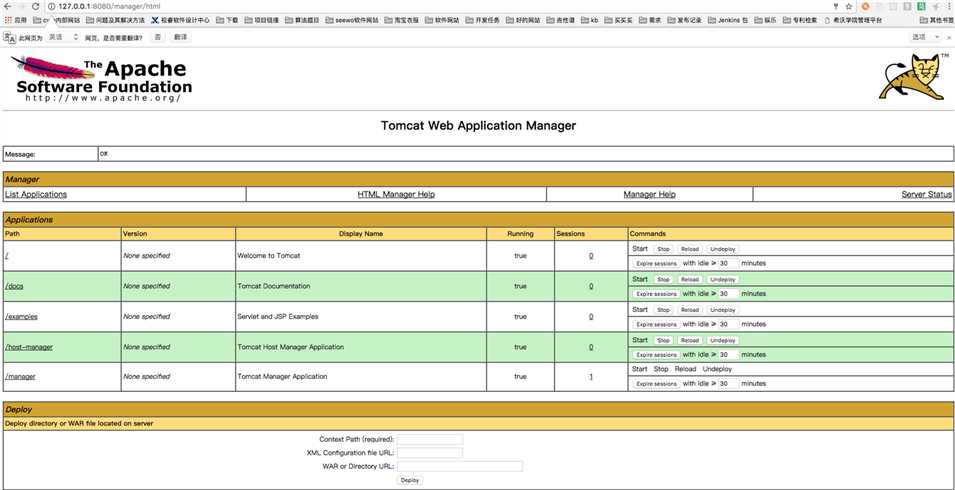Open the /docs application path link
Screen dimensions: 955x490
click(14, 286)
